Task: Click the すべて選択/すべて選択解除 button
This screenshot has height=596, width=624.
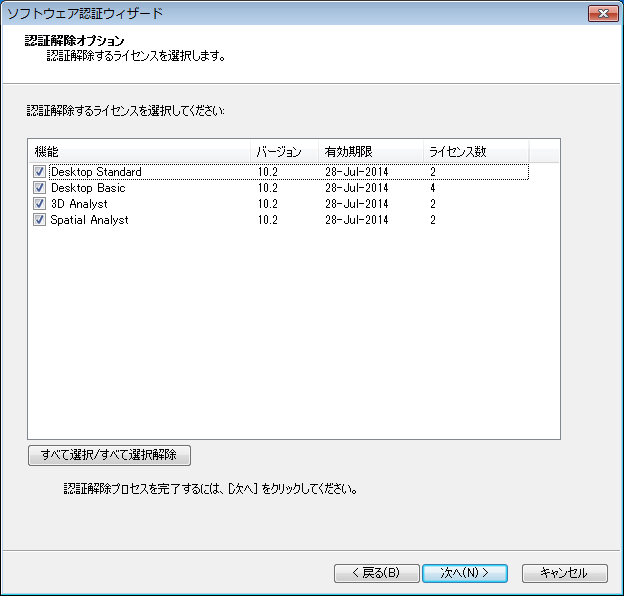Action: (109, 455)
